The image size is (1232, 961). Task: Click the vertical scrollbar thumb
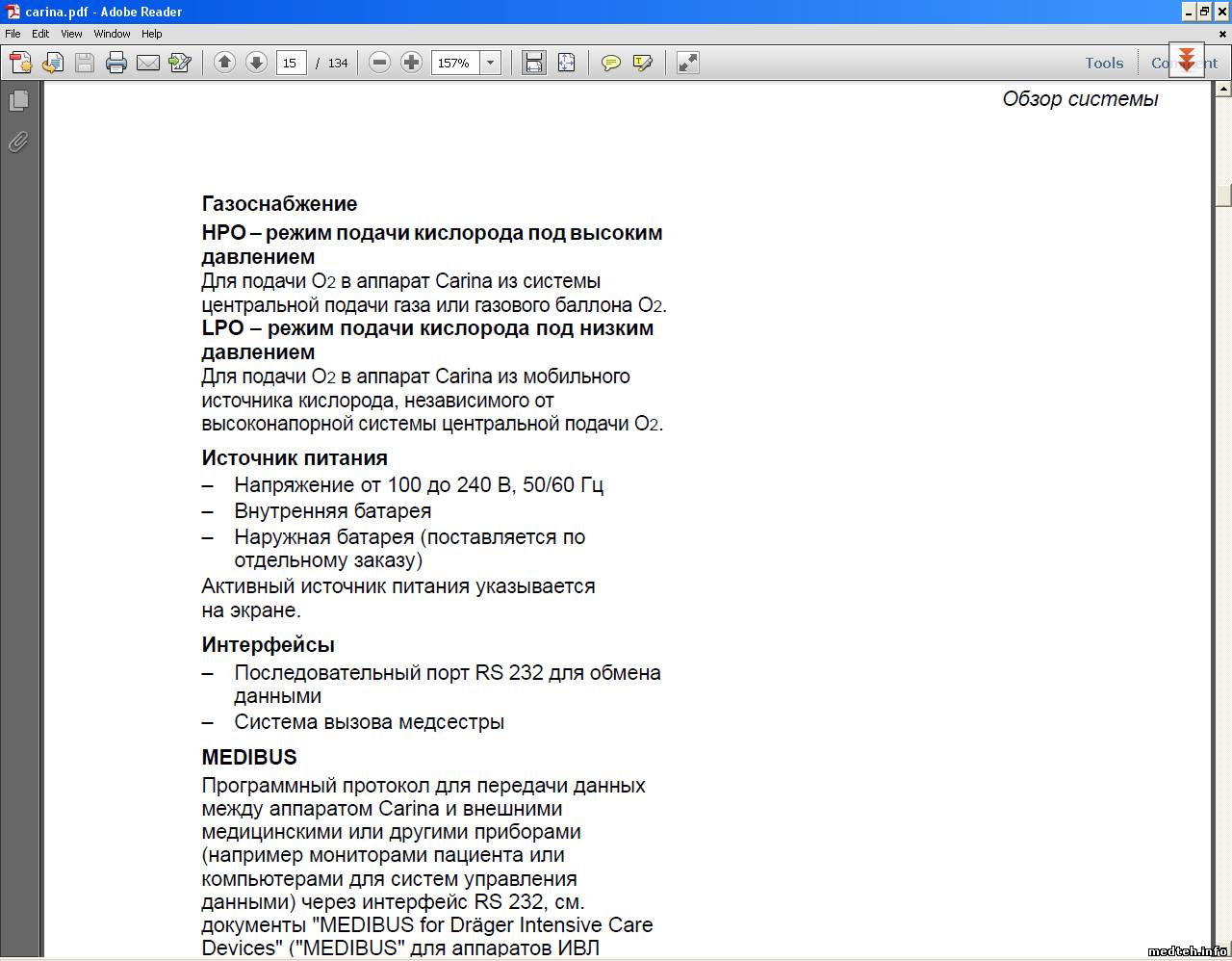point(1223,195)
